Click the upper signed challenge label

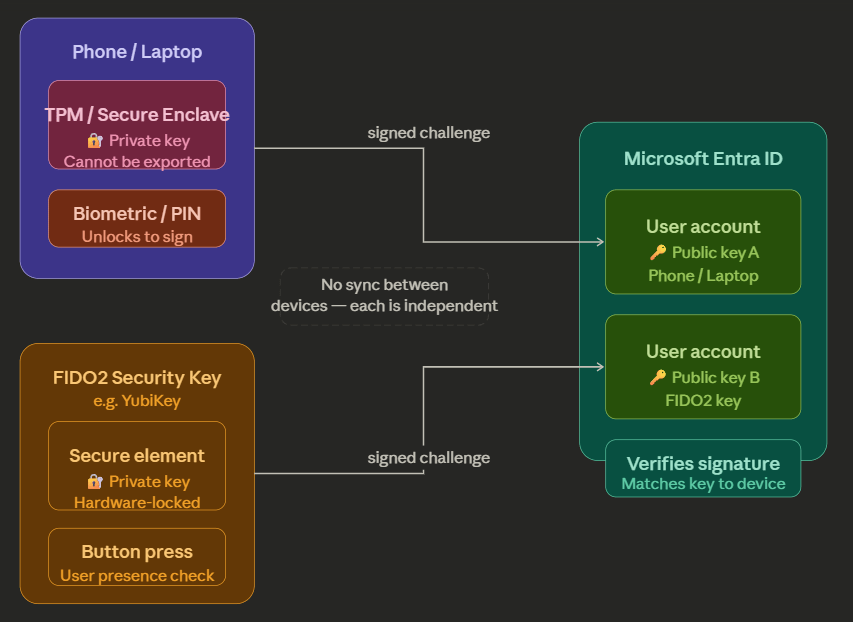pos(428,133)
